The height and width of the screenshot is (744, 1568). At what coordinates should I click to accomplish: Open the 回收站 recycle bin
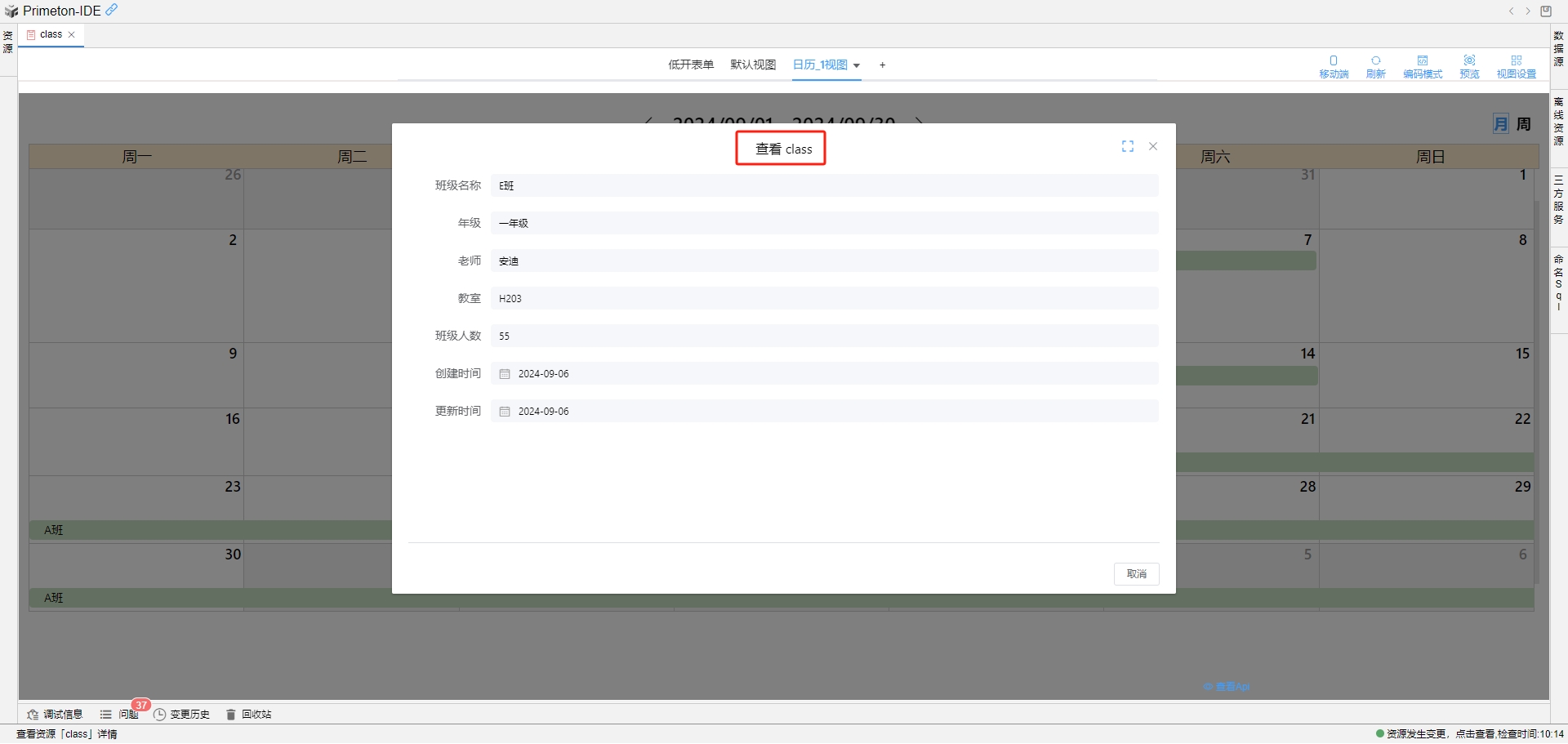point(249,715)
